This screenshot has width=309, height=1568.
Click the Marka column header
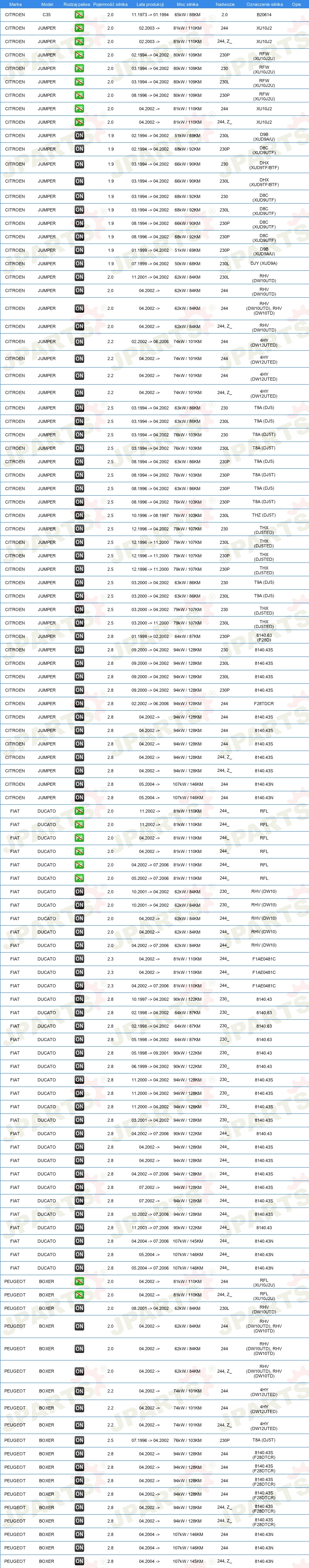15,4
